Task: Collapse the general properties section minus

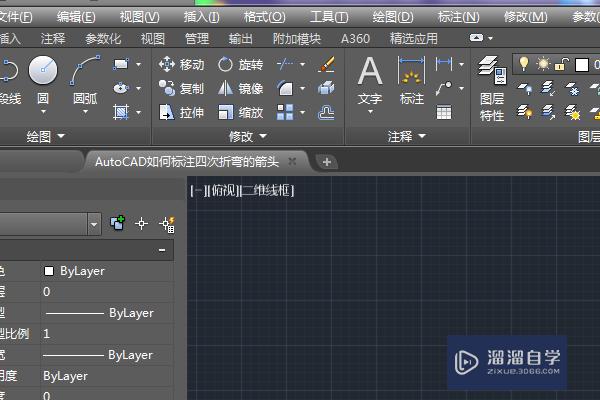Action: (x=162, y=250)
